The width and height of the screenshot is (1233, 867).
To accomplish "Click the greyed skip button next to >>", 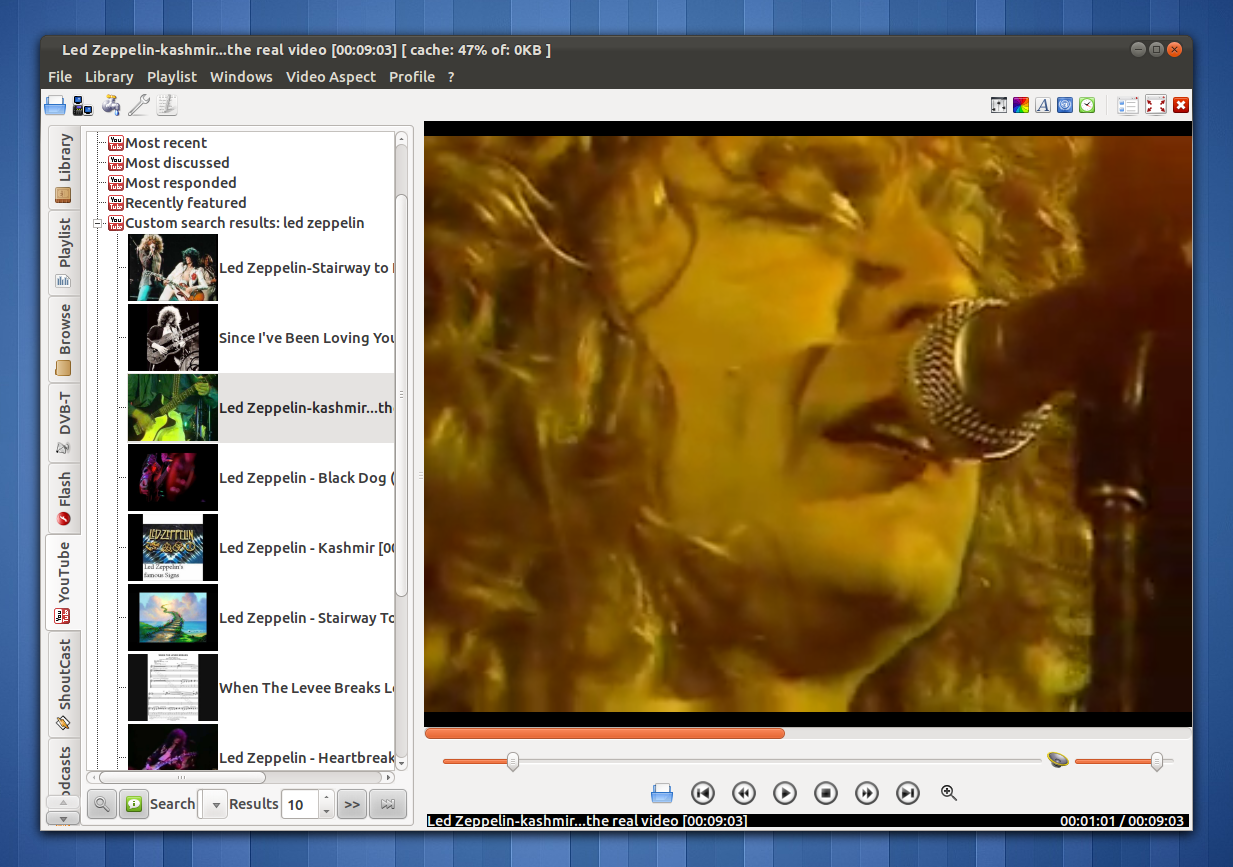I will [388, 804].
